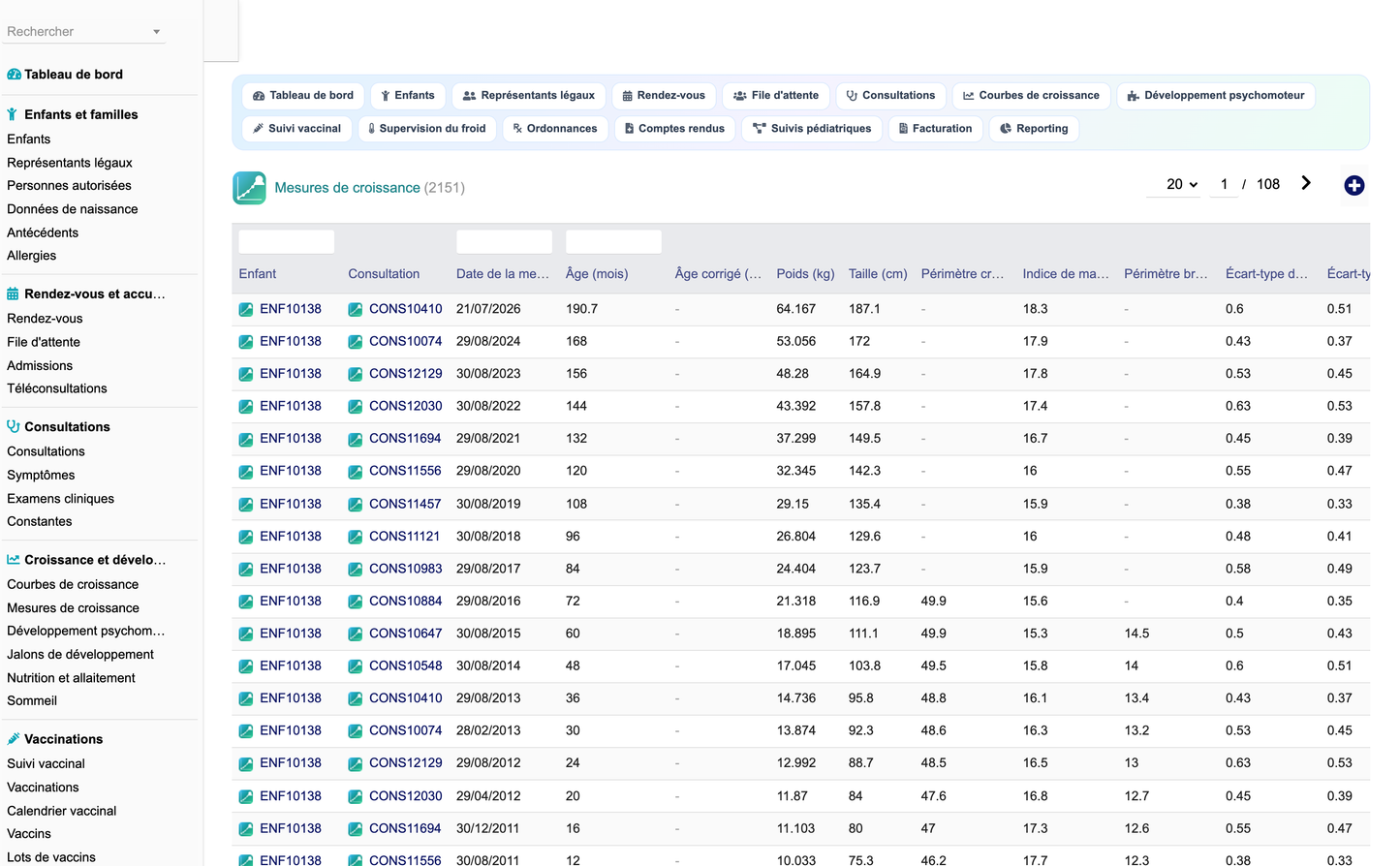
Task: Click consultation icon next to CONS10983
Action: 356,570
